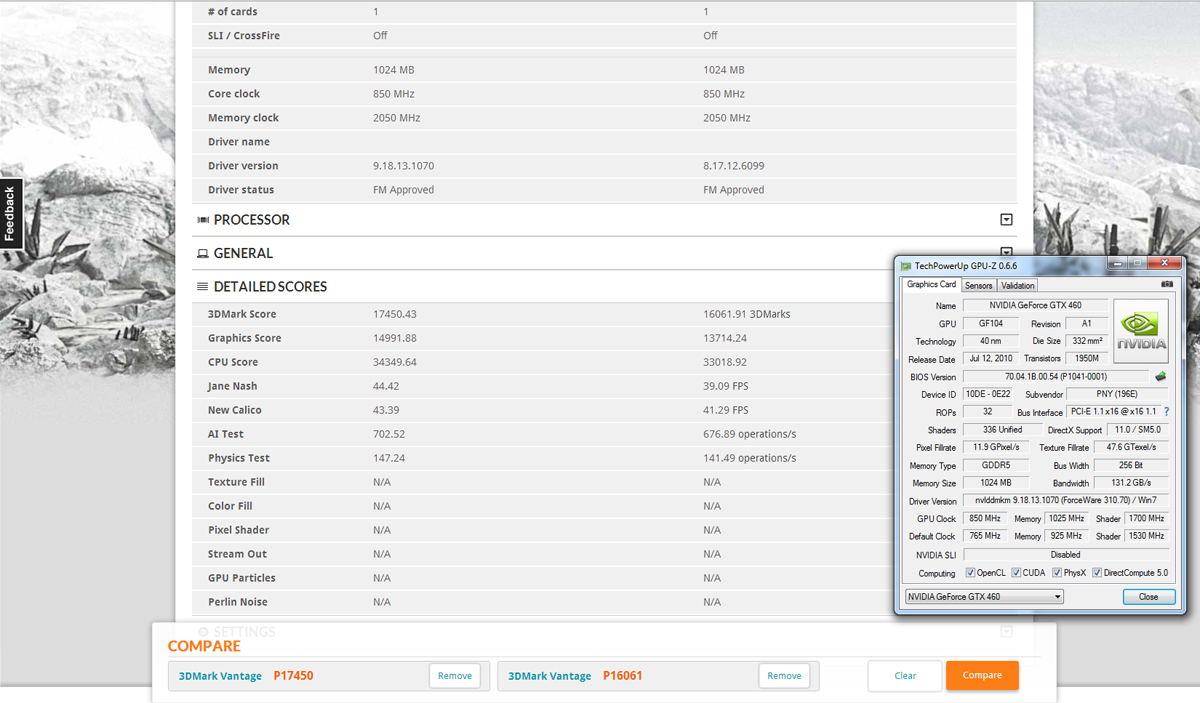This screenshot has height=703, width=1200.
Task: Remove the P16061 result from comparison
Action: [784, 676]
